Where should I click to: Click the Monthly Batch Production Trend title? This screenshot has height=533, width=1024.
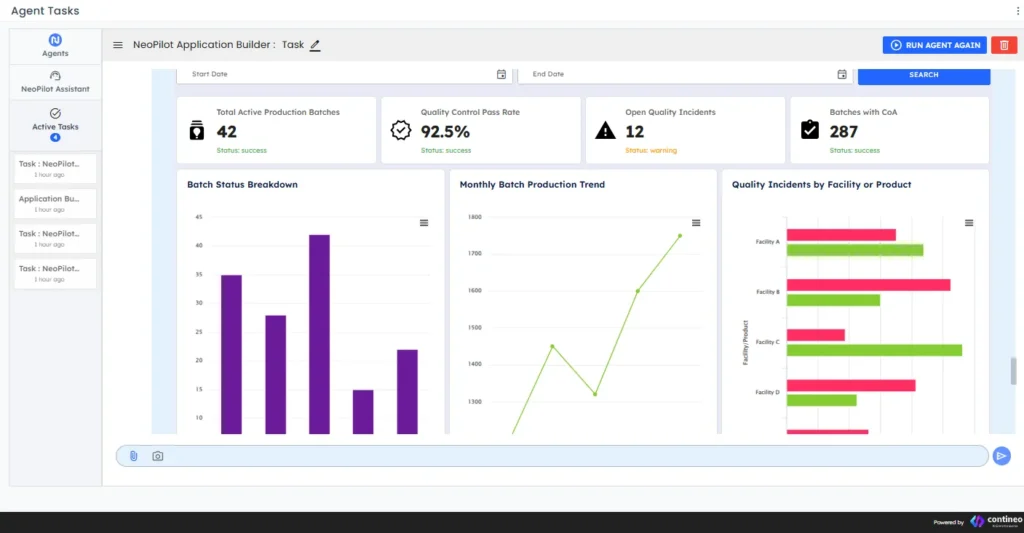pos(532,185)
